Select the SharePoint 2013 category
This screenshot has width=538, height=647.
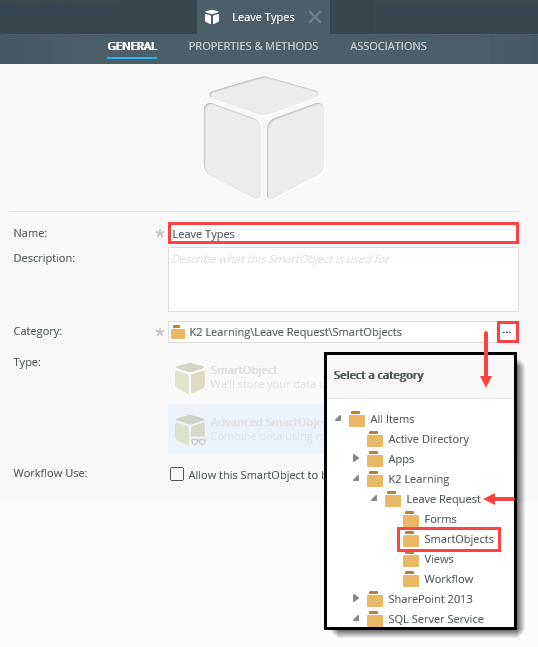pyautogui.click(x=430, y=599)
